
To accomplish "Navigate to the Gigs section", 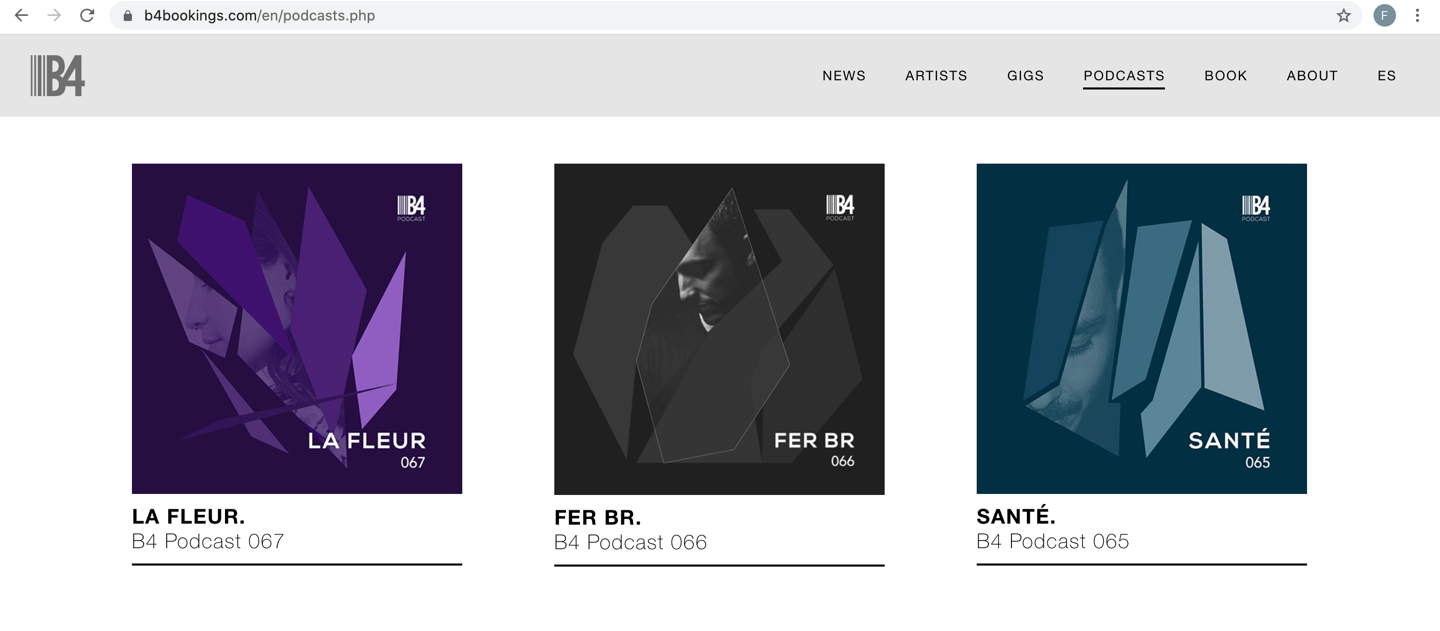I will coord(1025,76).
